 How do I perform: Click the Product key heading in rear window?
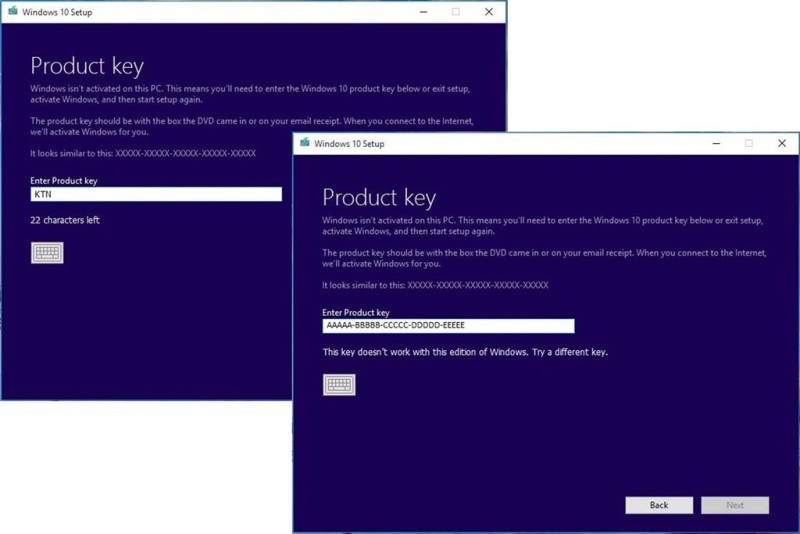(87, 66)
